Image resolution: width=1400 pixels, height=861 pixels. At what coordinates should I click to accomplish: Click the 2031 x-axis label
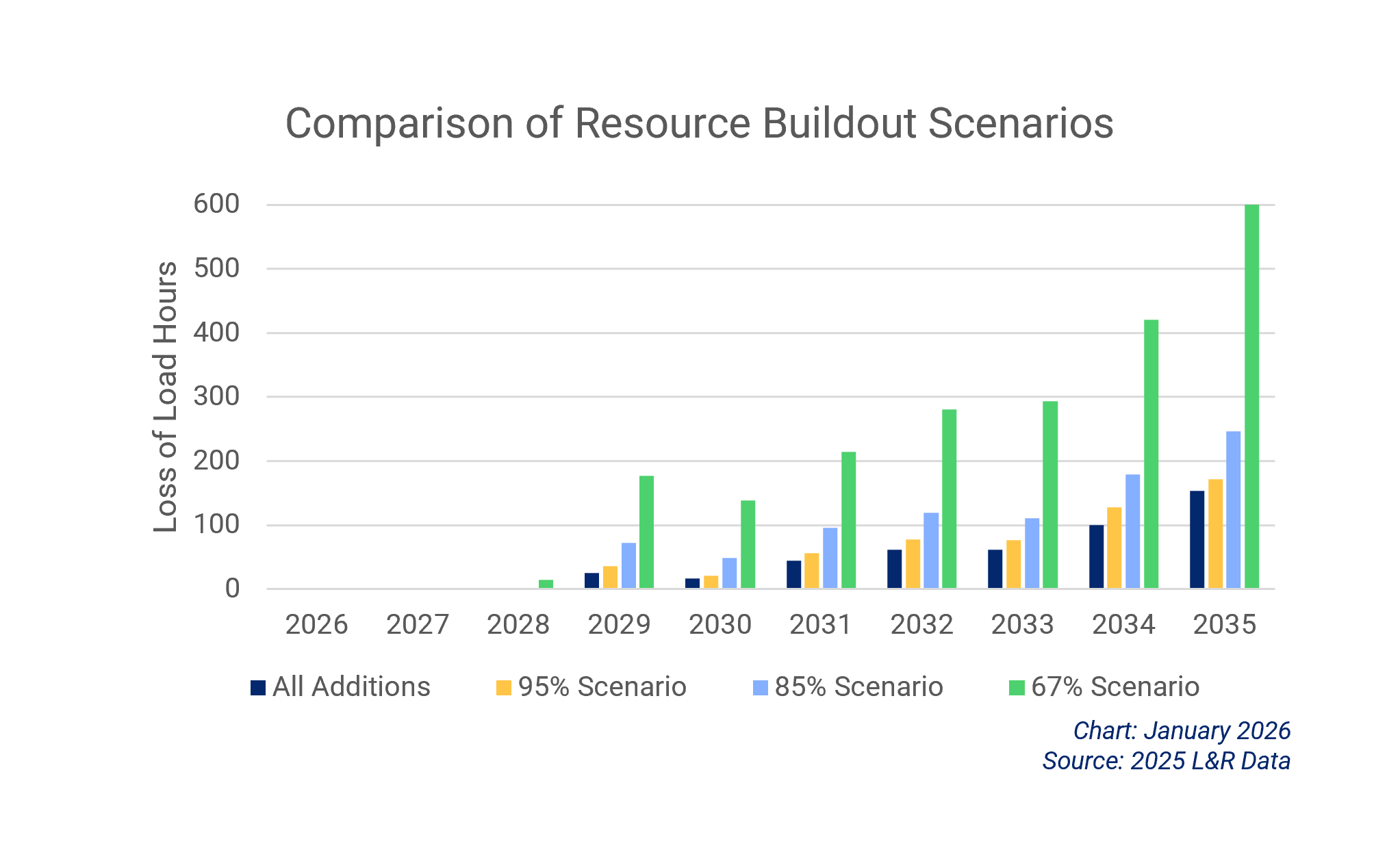pos(821,625)
